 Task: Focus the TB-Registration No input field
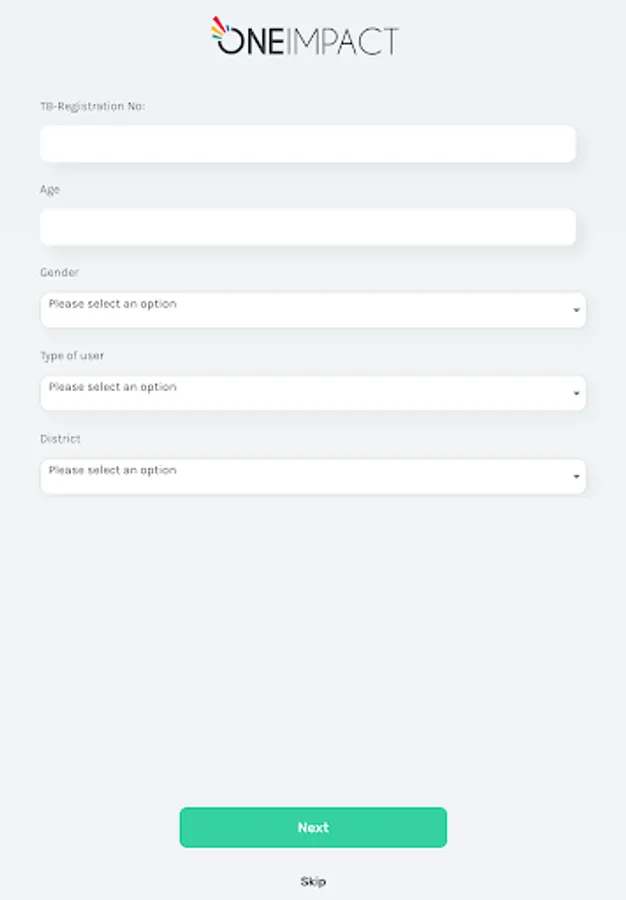tap(307, 144)
